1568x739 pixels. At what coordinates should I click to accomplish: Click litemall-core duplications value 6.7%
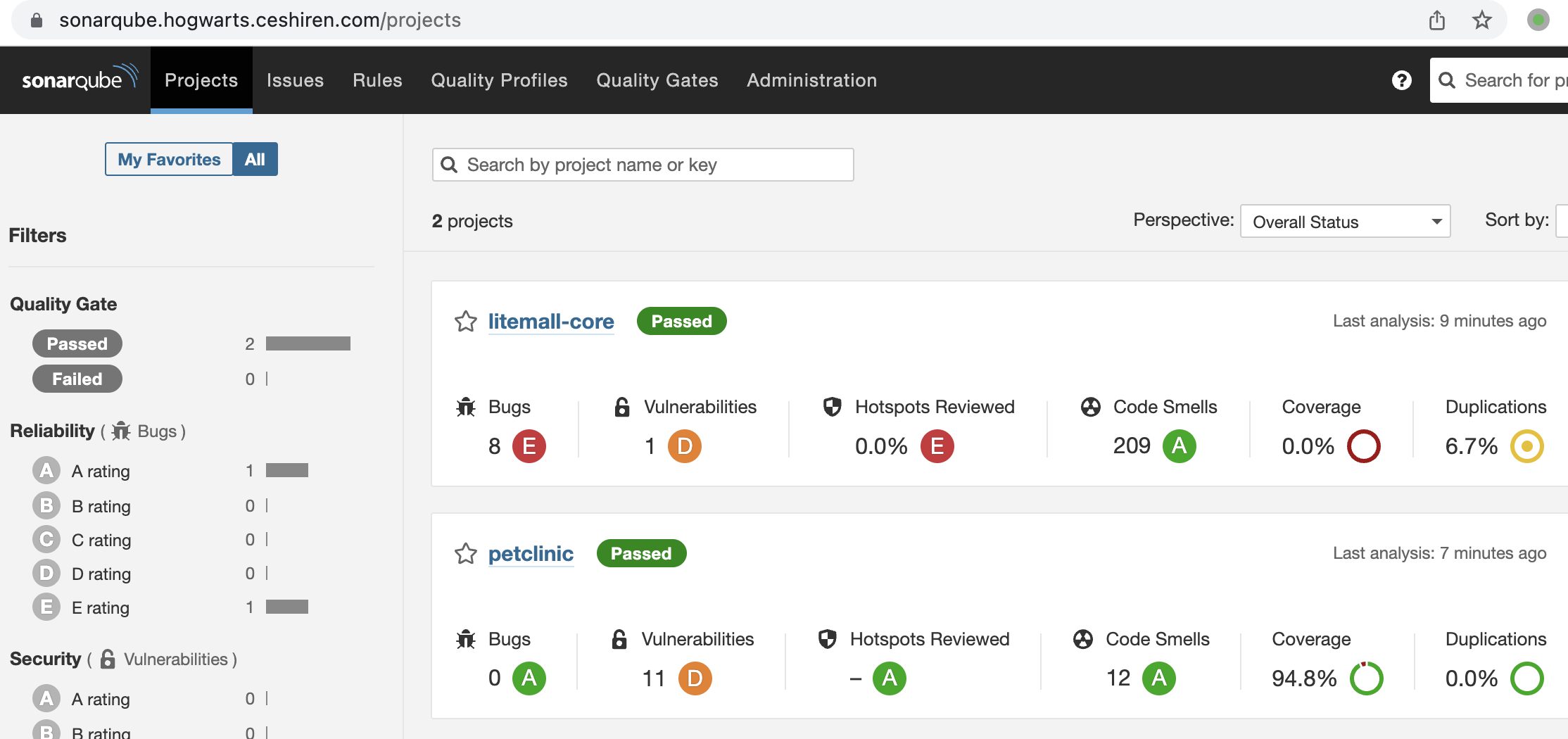click(1470, 446)
